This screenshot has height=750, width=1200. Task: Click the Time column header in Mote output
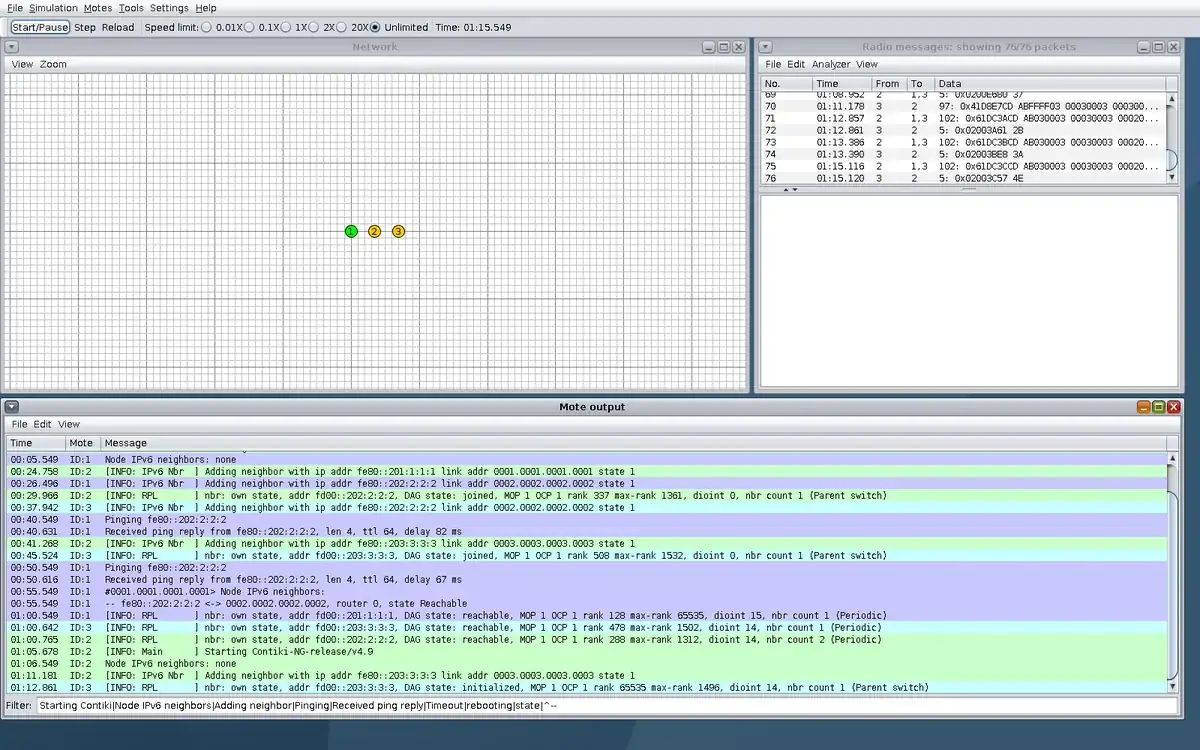pos(36,443)
